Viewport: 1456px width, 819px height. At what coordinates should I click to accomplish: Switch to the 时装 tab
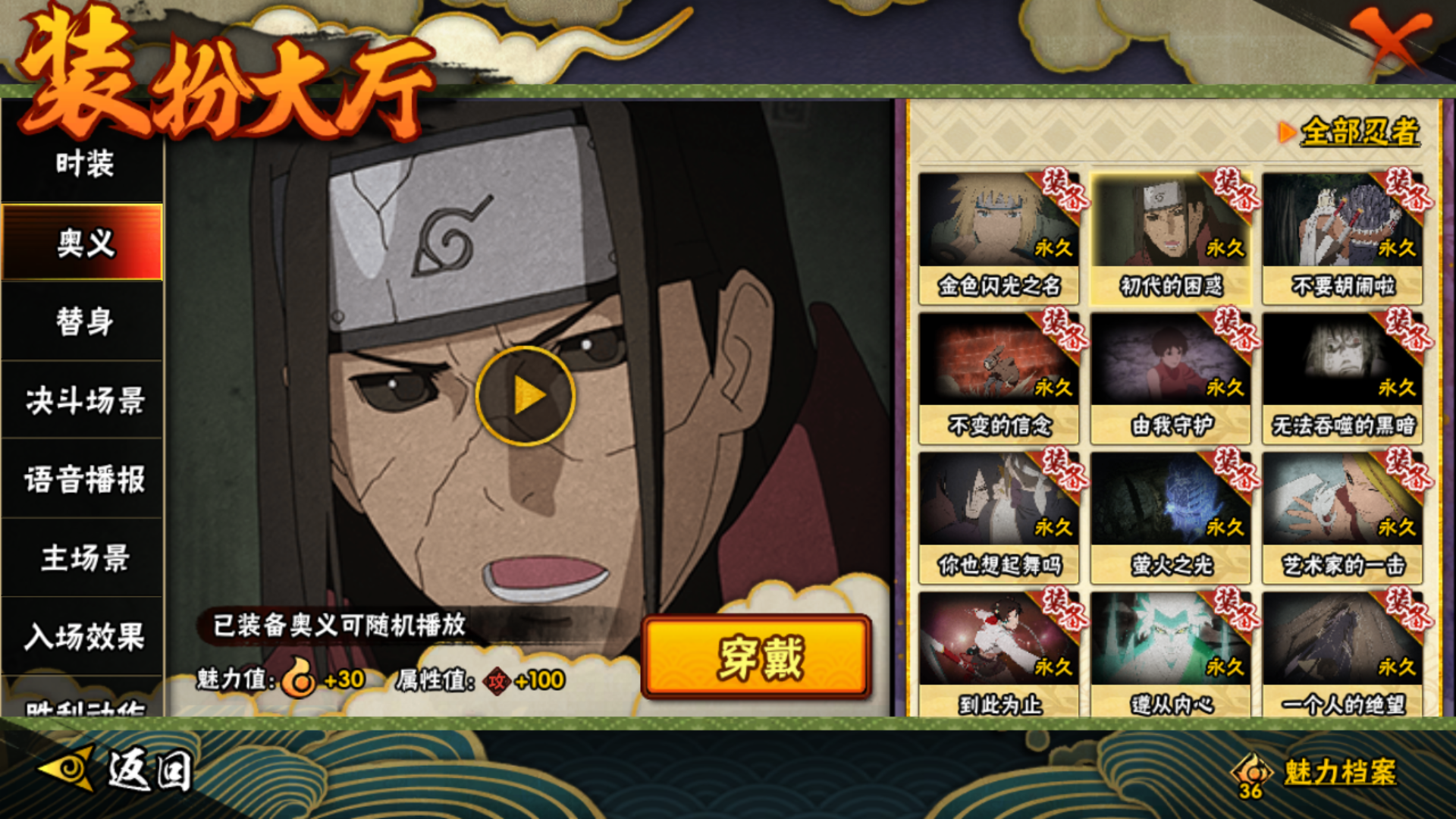[x=83, y=165]
